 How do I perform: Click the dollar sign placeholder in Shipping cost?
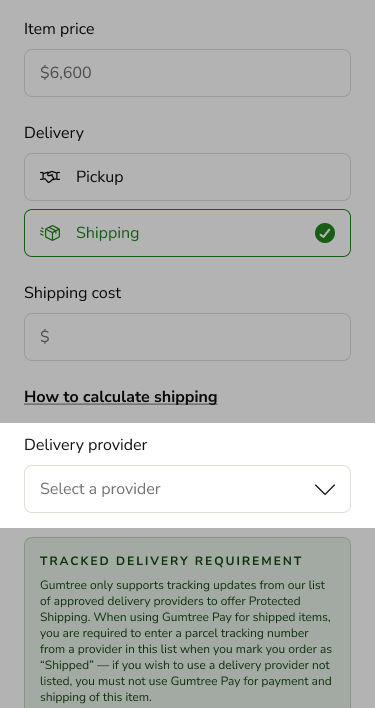[x=45, y=337]
